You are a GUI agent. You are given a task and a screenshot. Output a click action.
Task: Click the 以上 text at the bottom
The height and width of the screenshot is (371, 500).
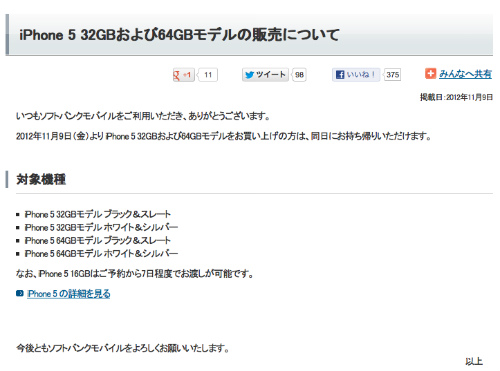(474, 362)
